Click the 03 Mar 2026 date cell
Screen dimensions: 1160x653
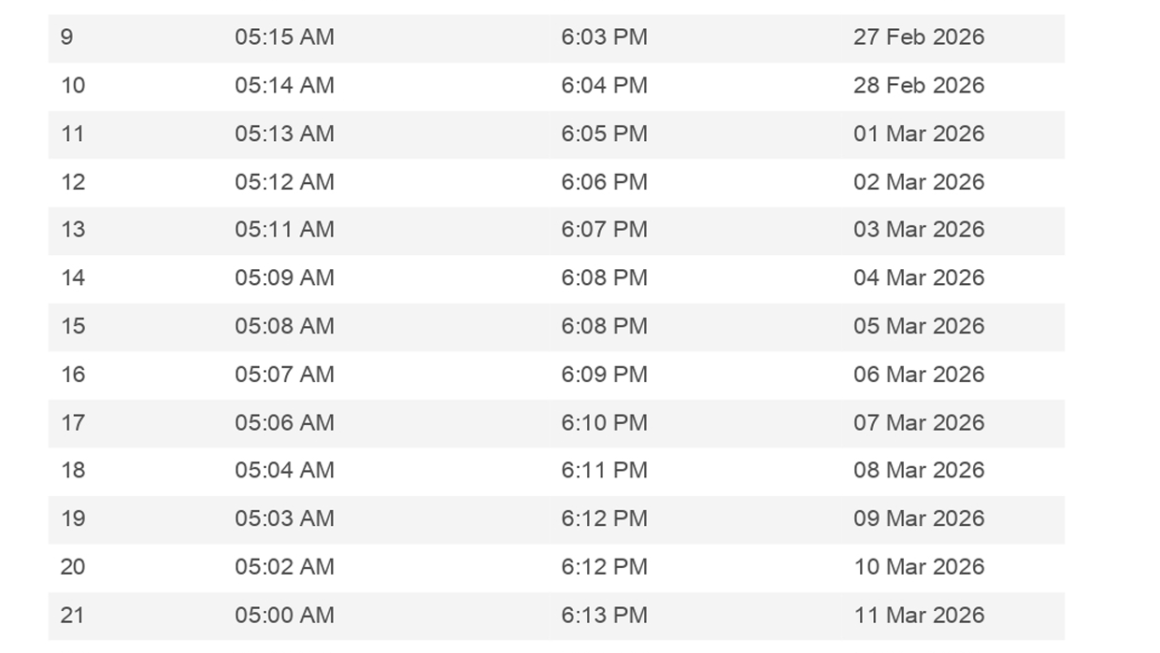coord(918,230)
